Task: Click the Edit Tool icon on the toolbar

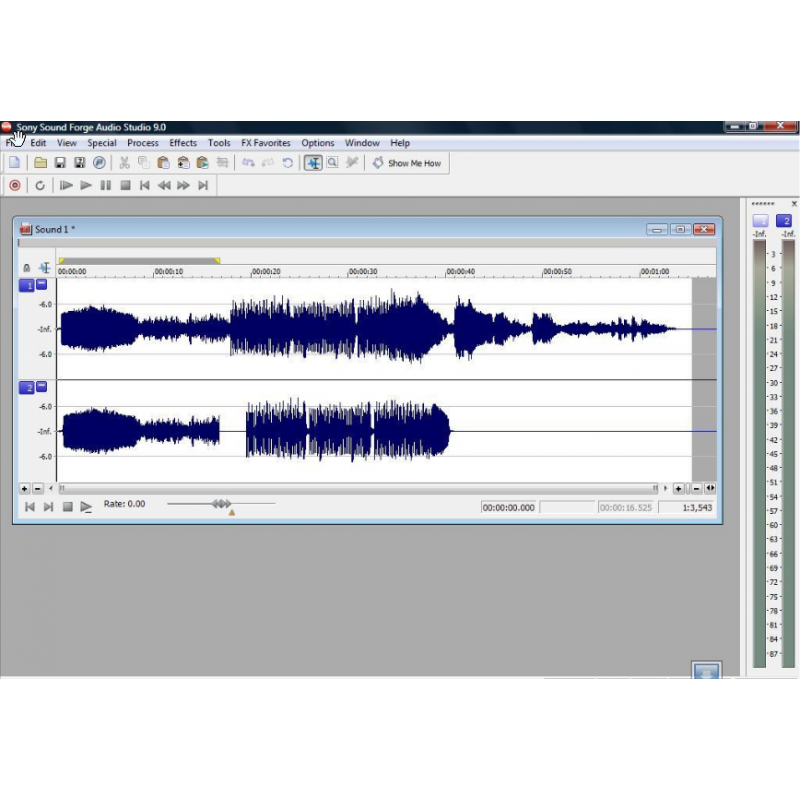Action: pyautogui.click(x=314, y=163)
